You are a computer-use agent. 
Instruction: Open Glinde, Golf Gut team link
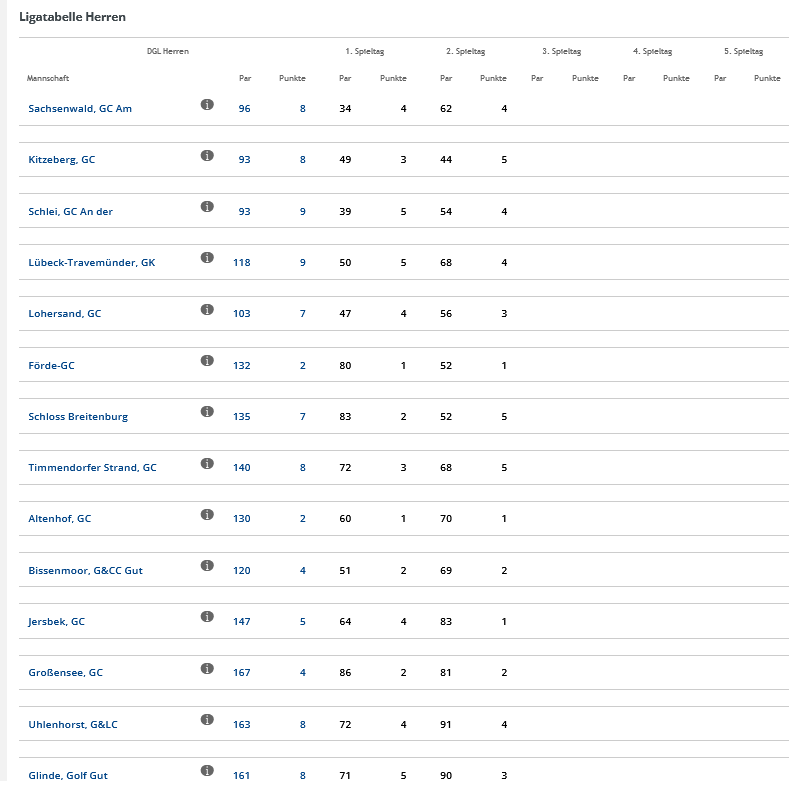coord(68,775)
